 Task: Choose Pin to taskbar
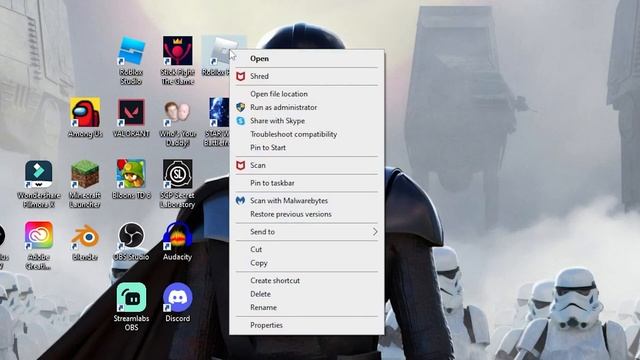307,183
